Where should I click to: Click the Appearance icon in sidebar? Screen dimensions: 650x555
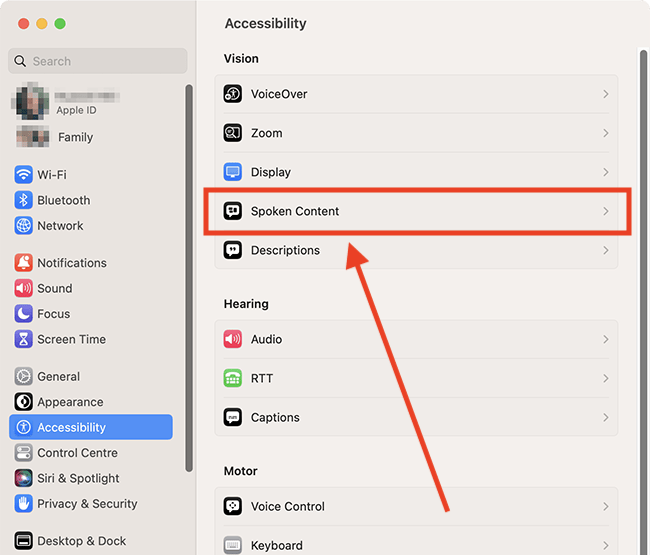click(24, 402)
